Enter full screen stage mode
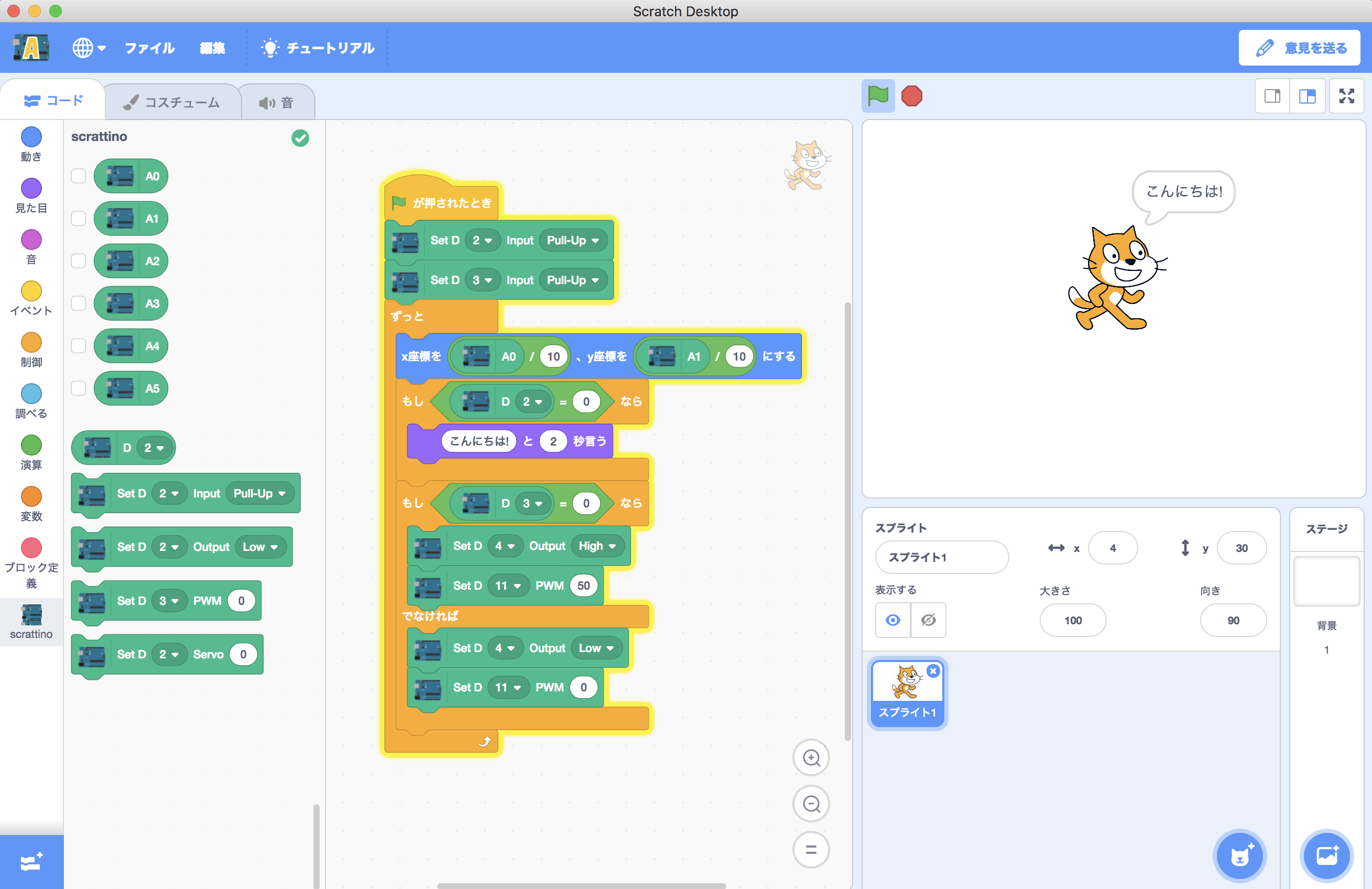1372x889 pixels. pos(1346,96)
